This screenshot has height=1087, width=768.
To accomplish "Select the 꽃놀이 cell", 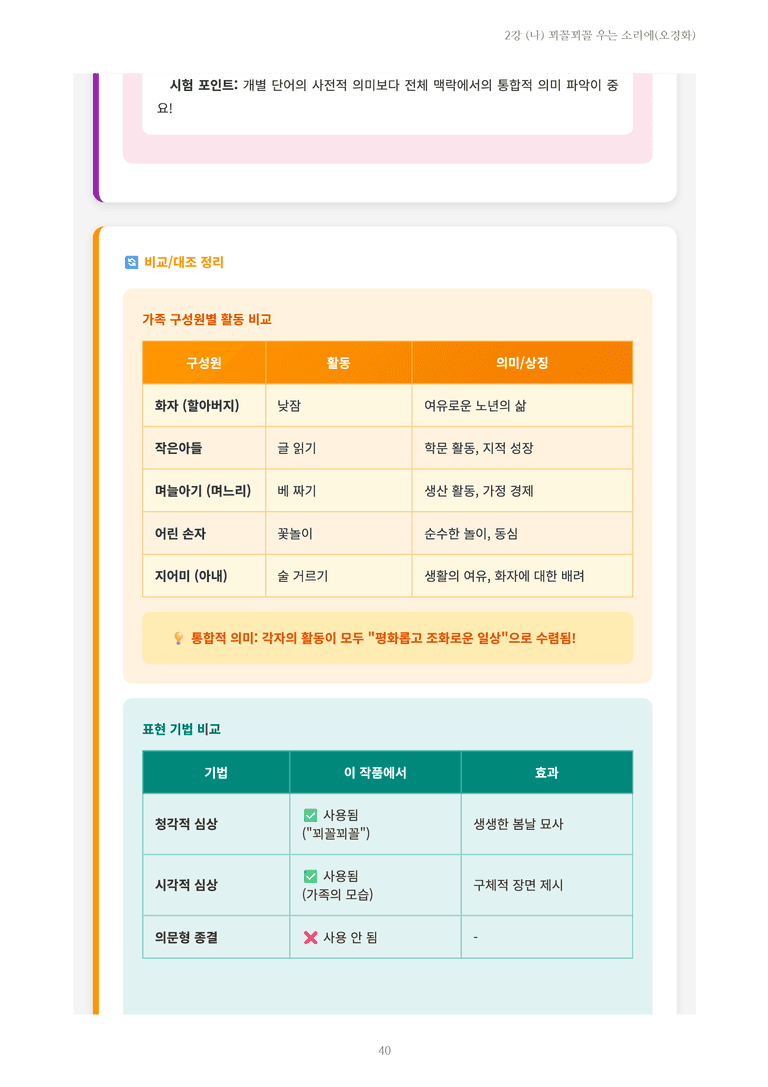I will (x=338, y=534).
